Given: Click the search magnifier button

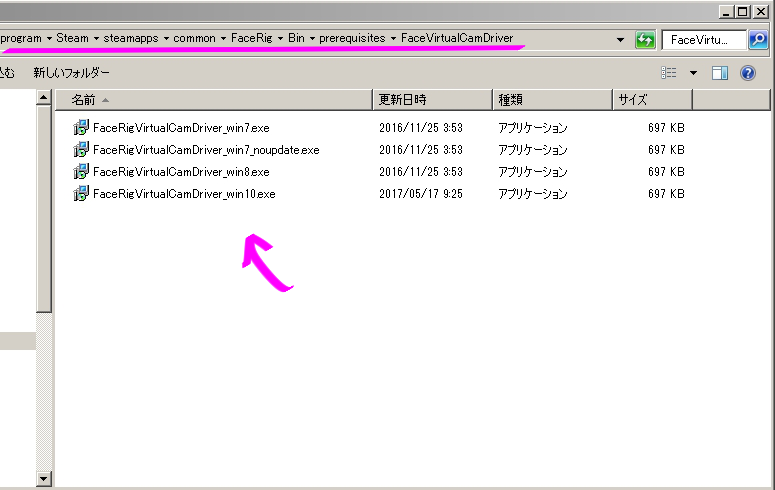Looking at the screenshot, I should tap(758, 40).
